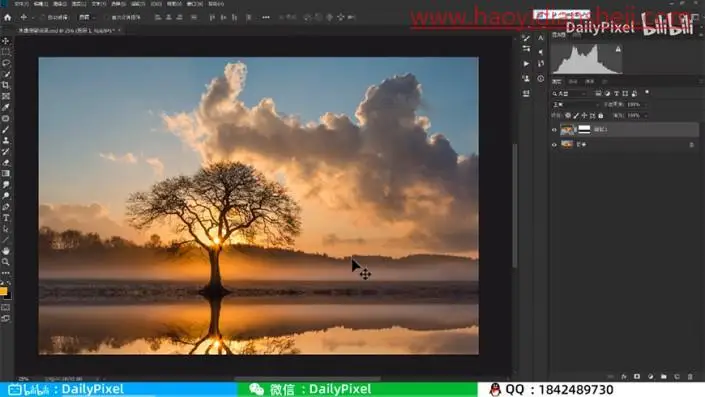Open the Layer menu
The image size is (705, 397).
[x=79, y=4]
